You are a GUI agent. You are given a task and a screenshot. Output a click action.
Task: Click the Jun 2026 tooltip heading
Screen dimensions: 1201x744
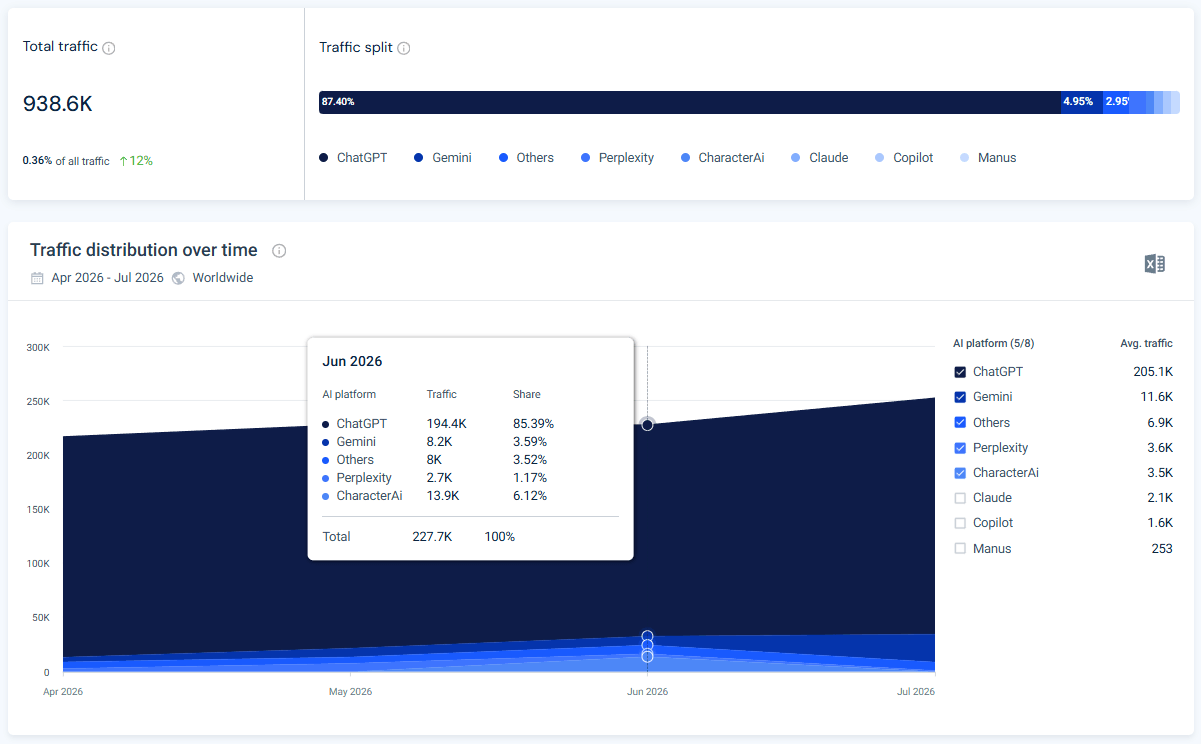[352, 362]
